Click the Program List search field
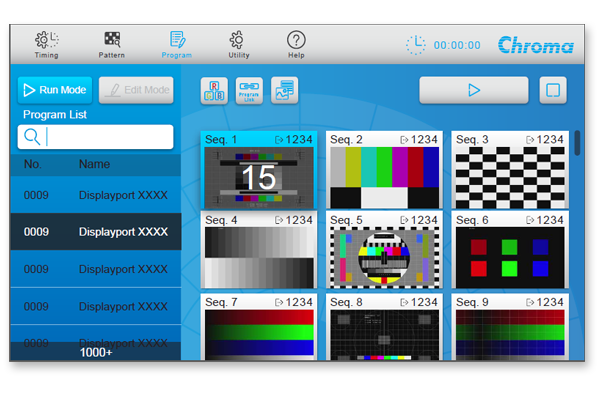Viewport: 600px width, 400px height. (96, 137)
